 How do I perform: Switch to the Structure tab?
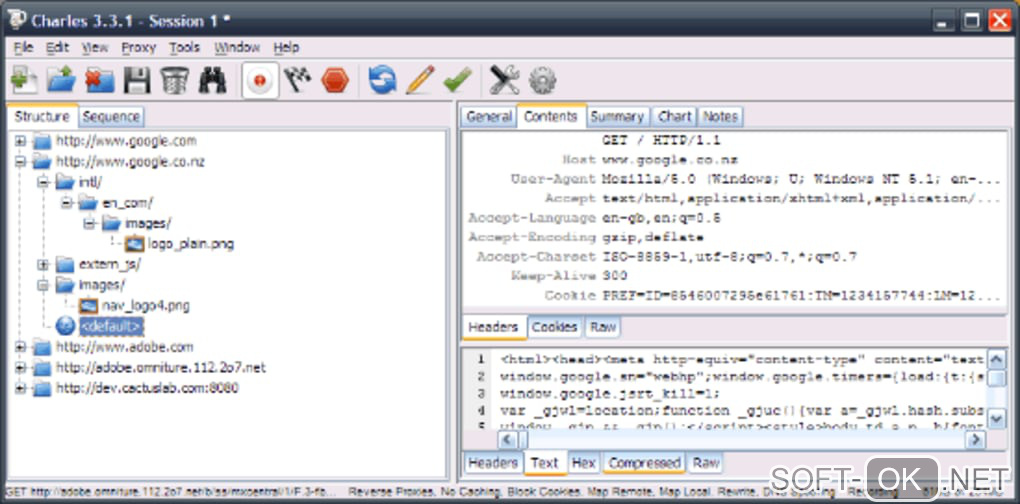tap(42, 117)
